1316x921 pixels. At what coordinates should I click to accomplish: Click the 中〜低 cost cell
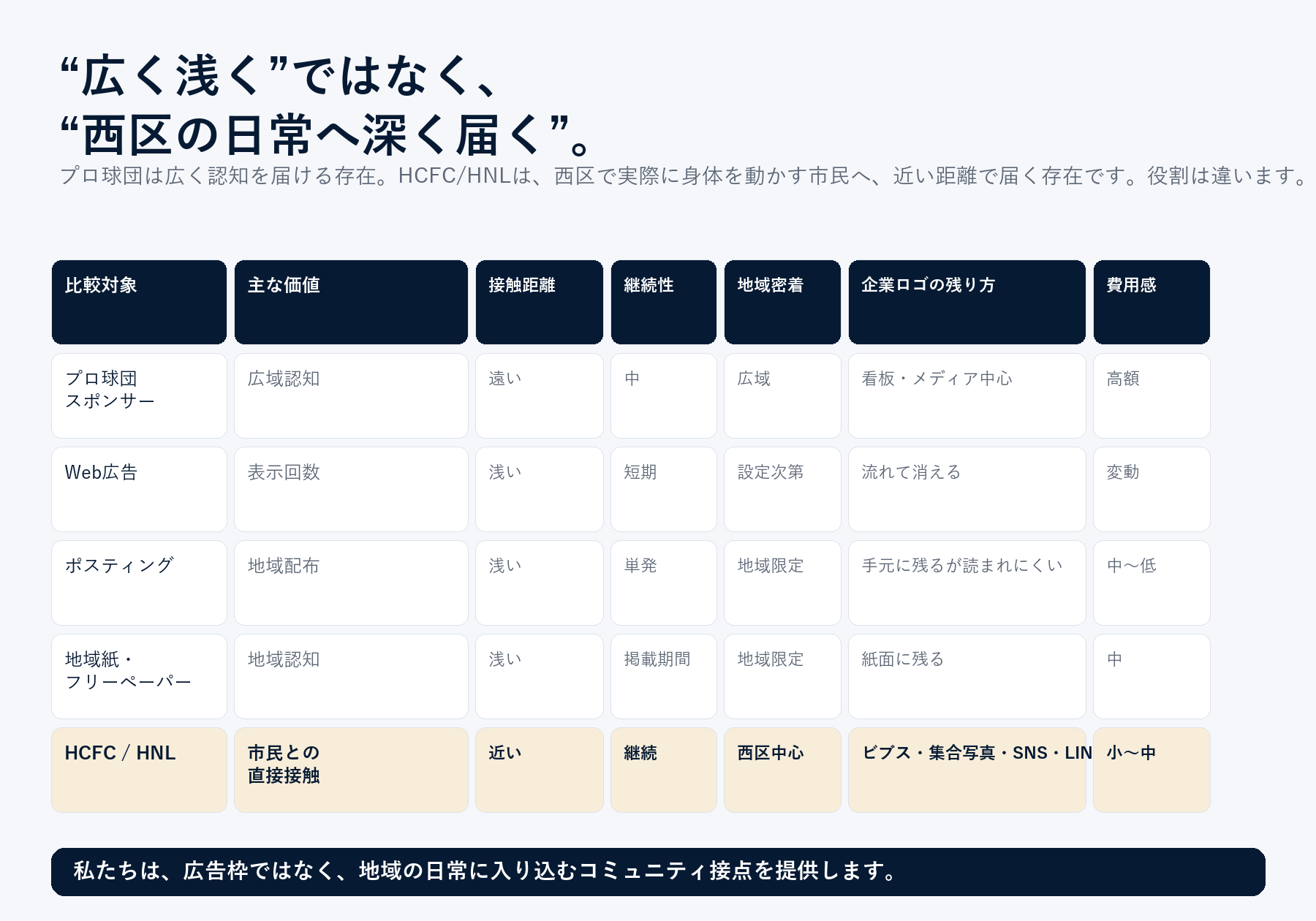click(x=1151, y=583)
